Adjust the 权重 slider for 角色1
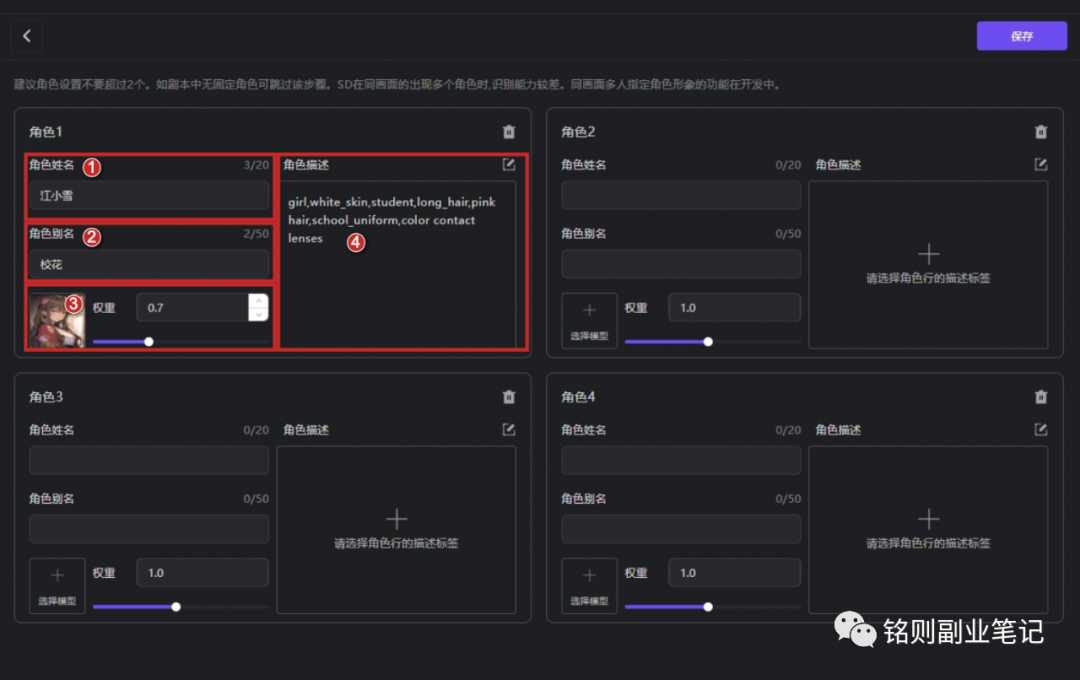The image size is (1080, 680). pyautogui.click(x=148, y=341)
